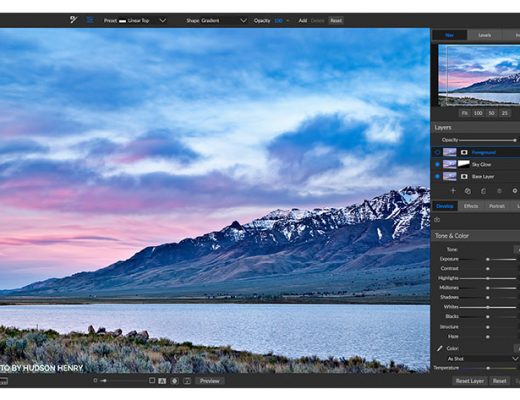The width and height of the screenshot is (520, 400).
Task: Click the circular layer icon beside the plus
Action: (468, 191)
